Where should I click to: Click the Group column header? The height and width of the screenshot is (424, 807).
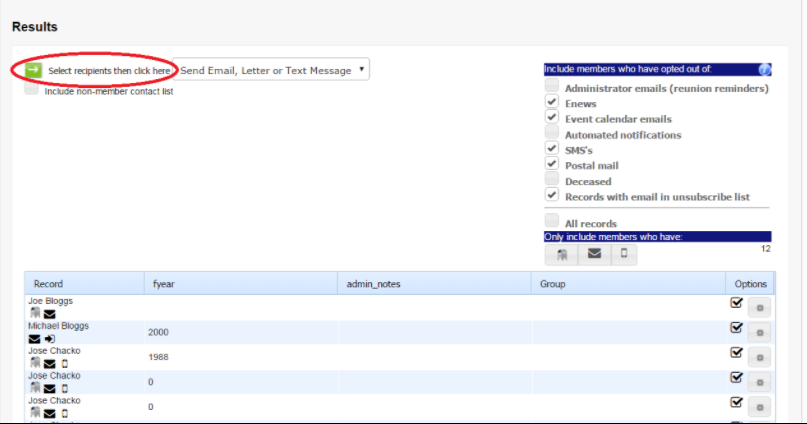tap(552, 284)
